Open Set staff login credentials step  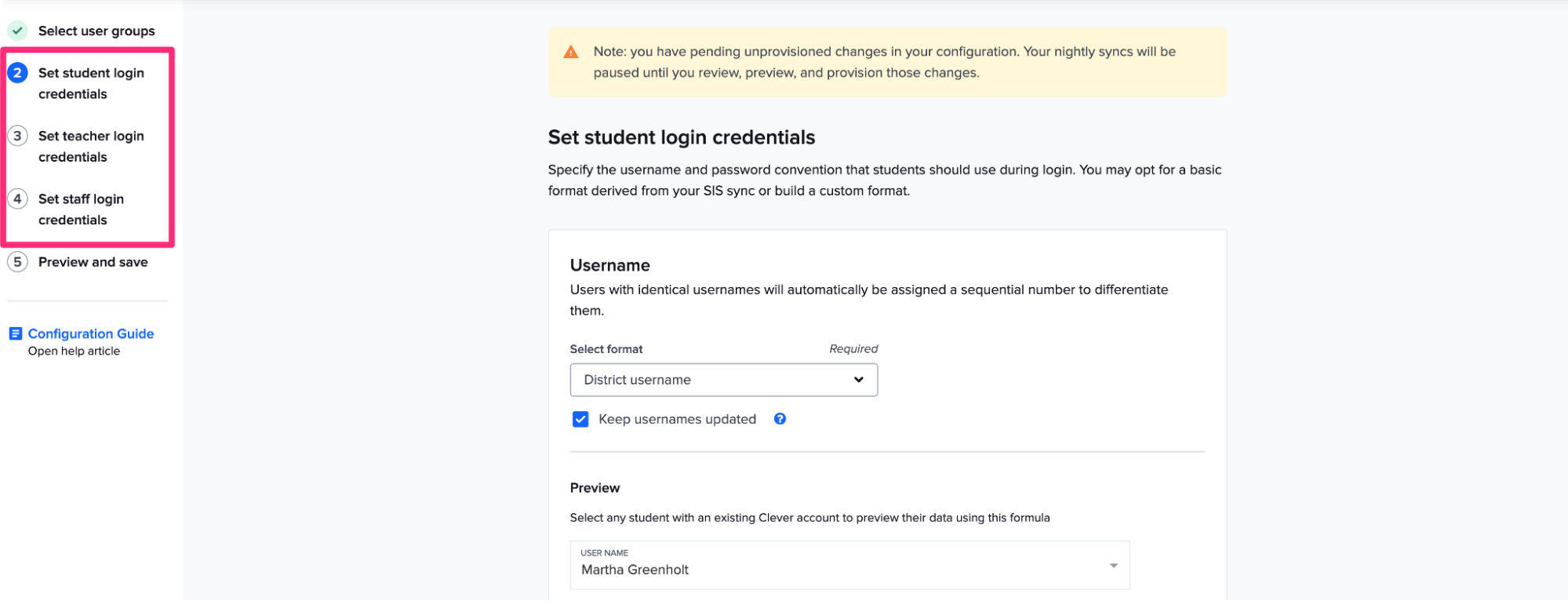click(x=81, y=209)
